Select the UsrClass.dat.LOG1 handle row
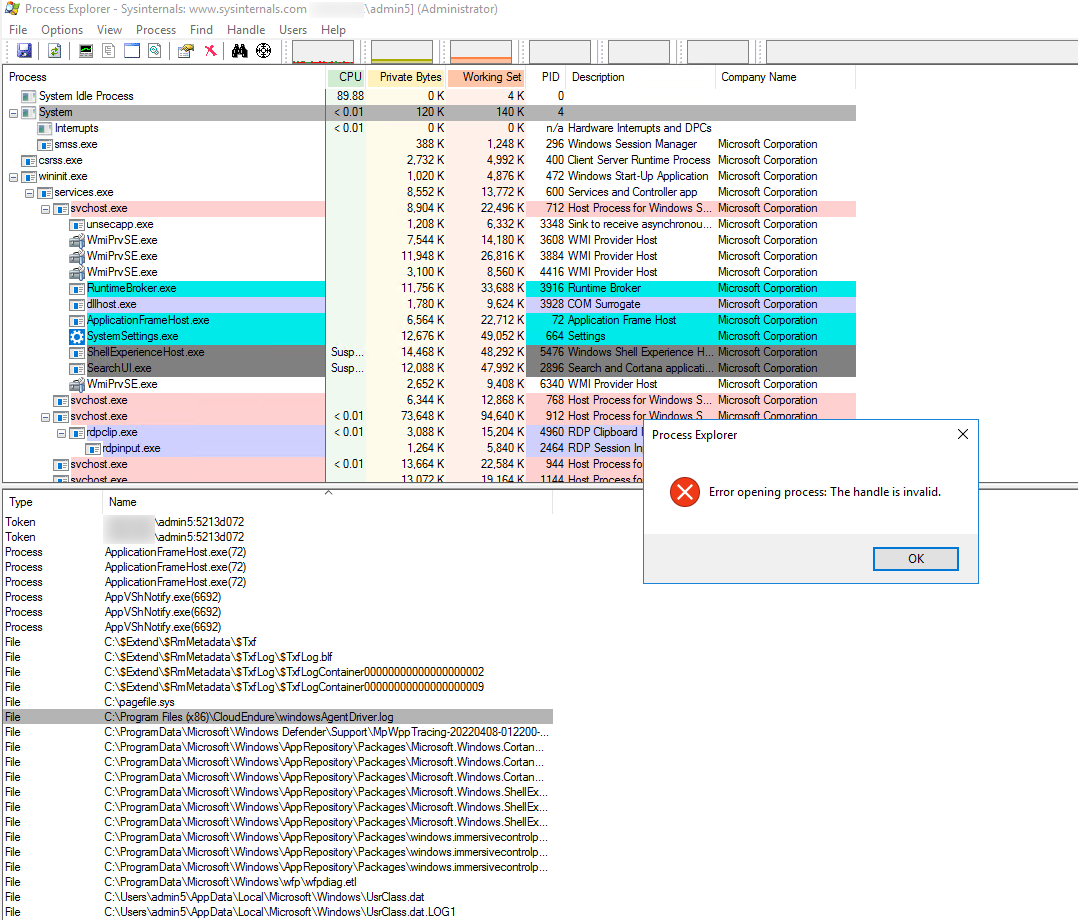1078x920 pixels. click(278, 912)
